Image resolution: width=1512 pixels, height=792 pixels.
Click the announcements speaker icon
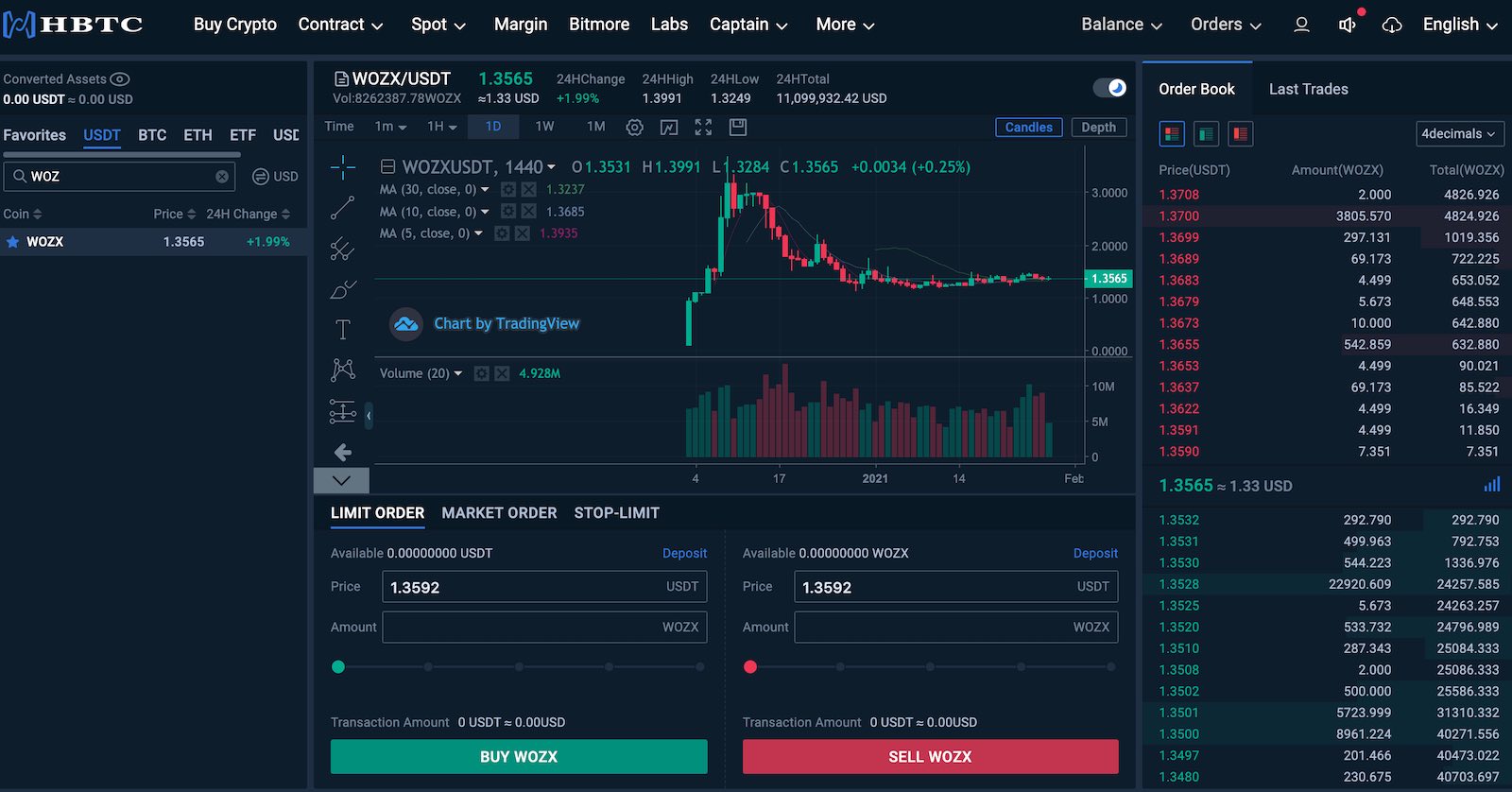click(1348, 25)
